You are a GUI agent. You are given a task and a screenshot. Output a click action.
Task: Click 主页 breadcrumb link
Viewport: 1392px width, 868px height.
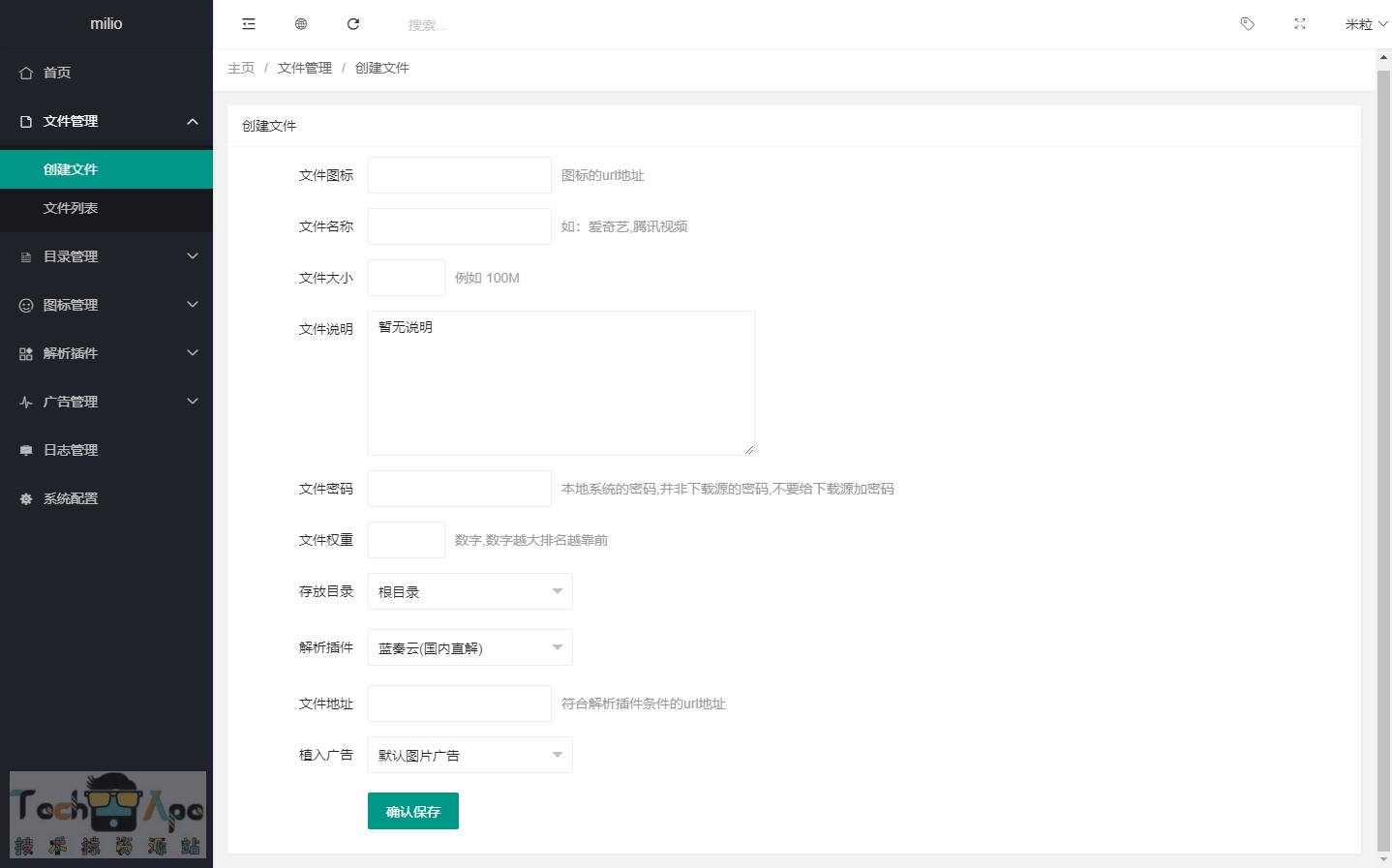(x=241, y=68)
